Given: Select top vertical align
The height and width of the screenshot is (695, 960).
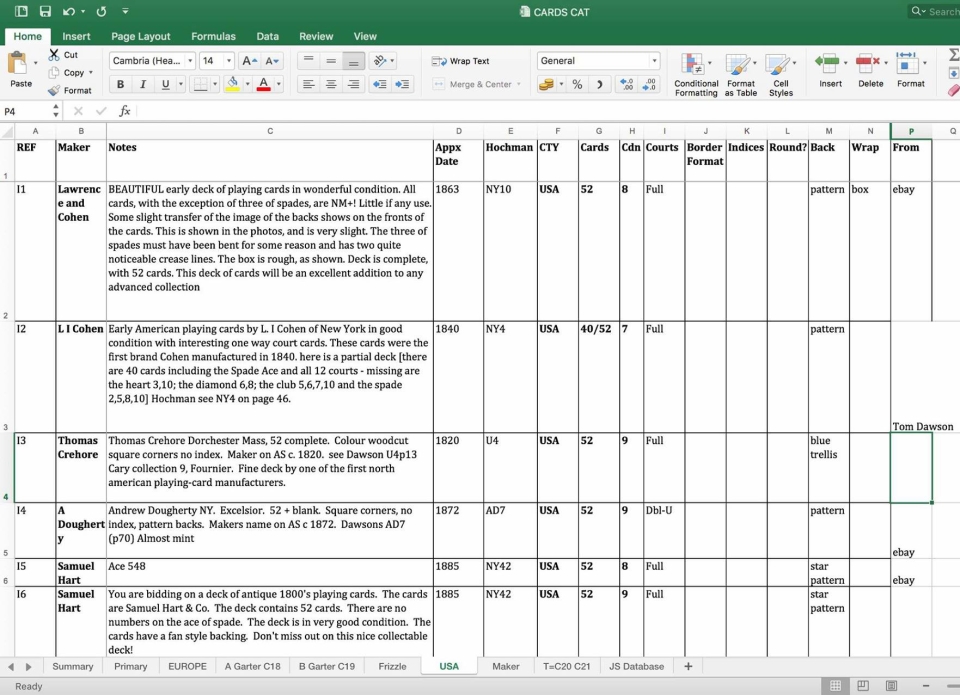Looking at the screenshot, I should coord(309,61).
